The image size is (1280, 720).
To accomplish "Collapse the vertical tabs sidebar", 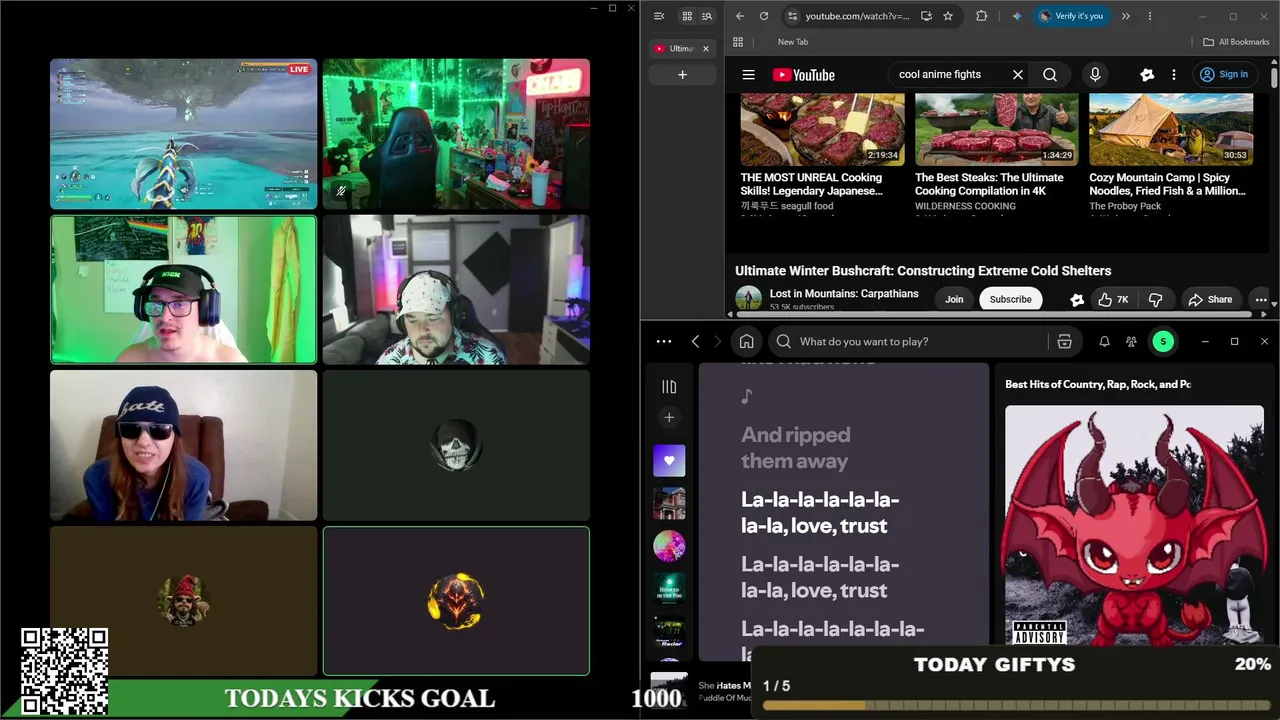I will [659, 16].
